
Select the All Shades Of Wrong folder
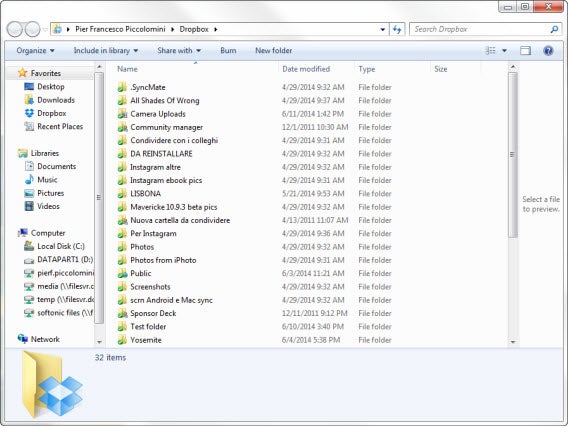coord(165,101)
